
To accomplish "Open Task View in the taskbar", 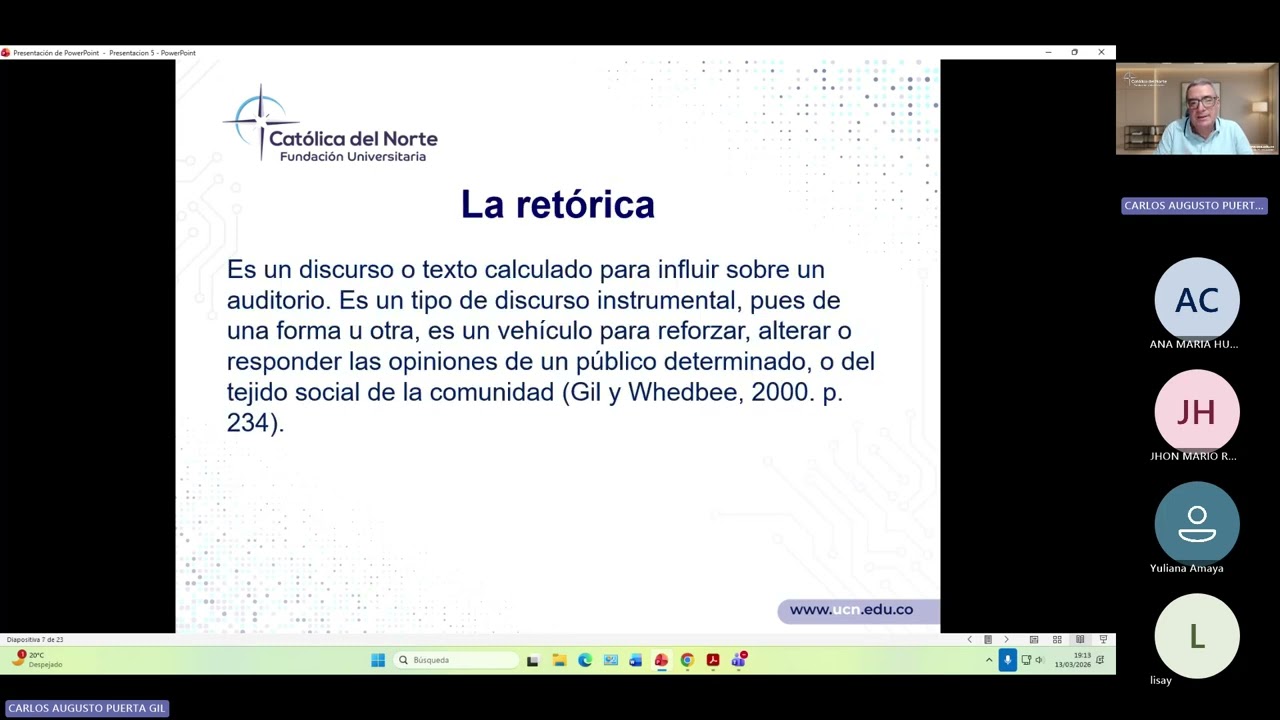I will click(533, 660).
